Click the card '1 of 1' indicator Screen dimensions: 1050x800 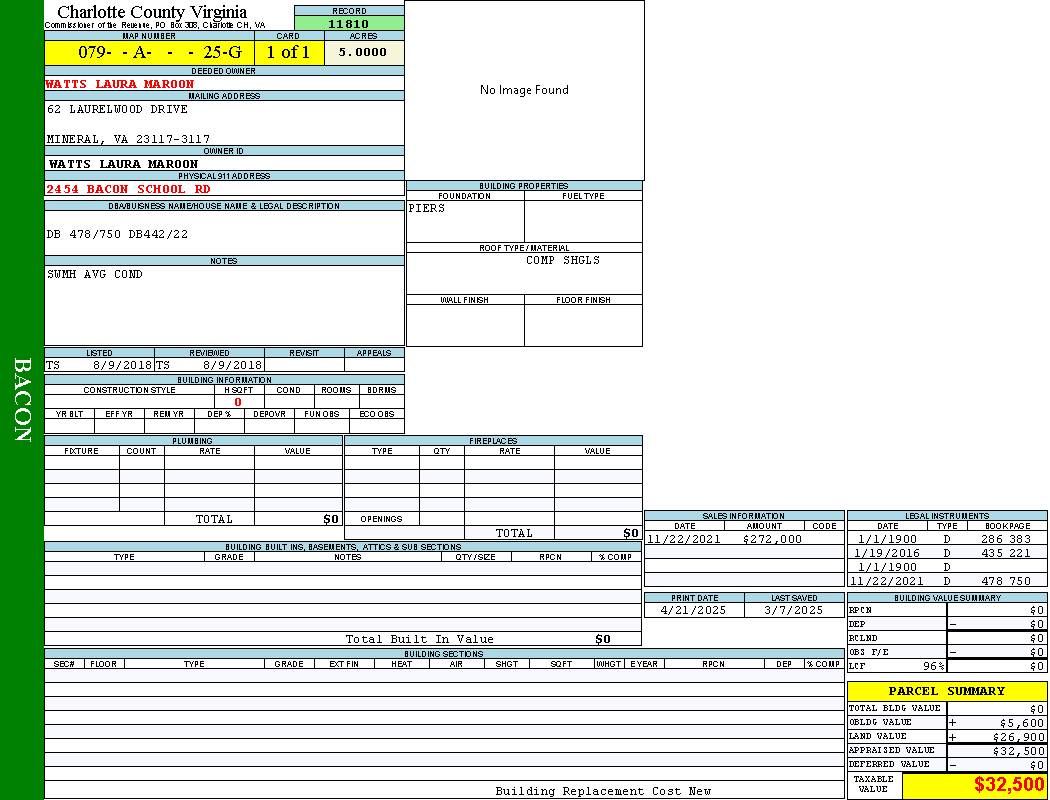click(288, 53)
